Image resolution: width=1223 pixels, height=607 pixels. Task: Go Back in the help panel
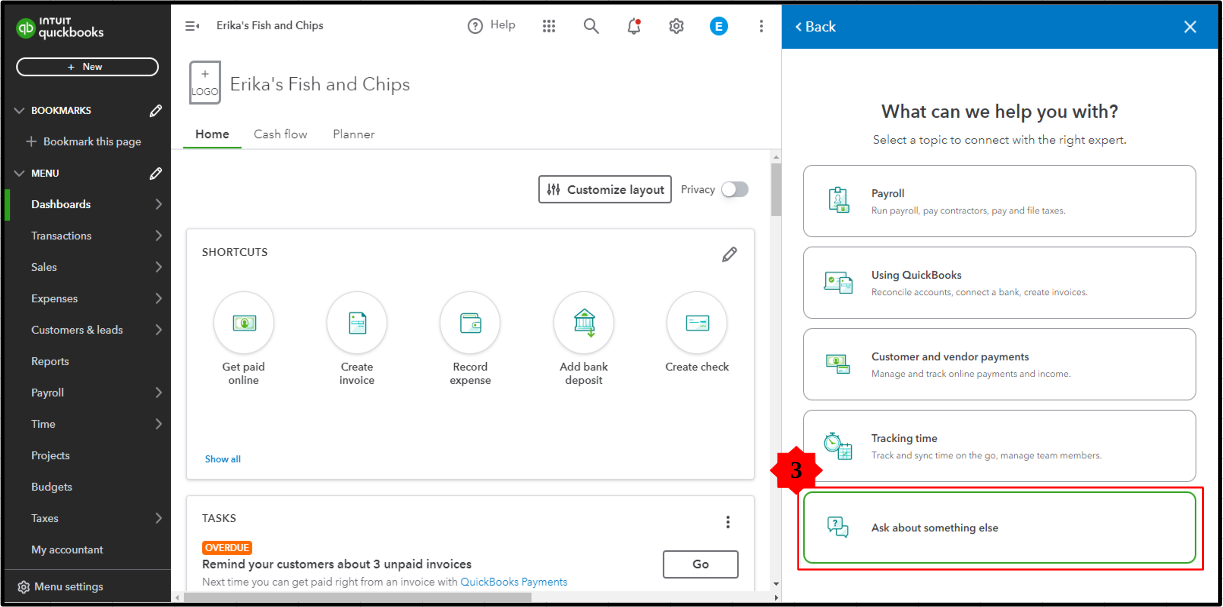(815, 27)
